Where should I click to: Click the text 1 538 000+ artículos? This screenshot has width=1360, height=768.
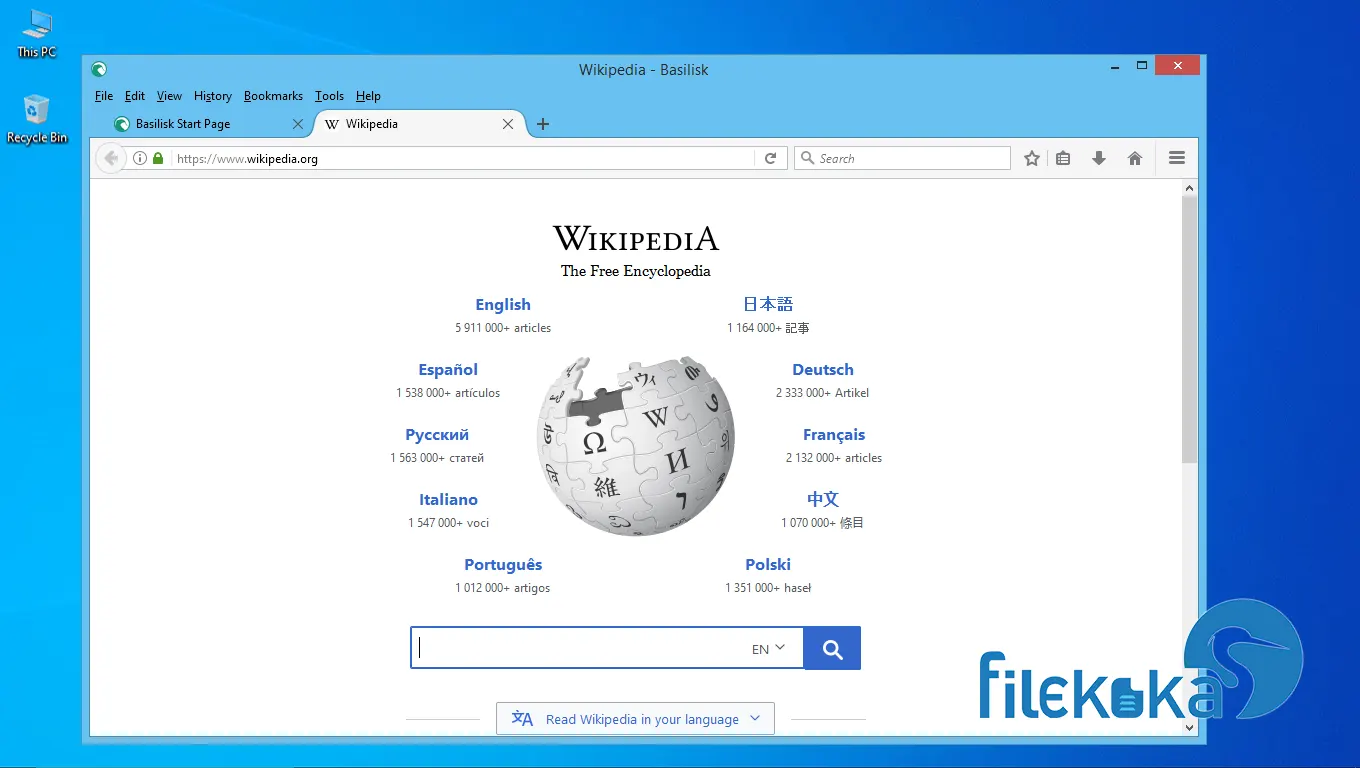coord(448,393)
